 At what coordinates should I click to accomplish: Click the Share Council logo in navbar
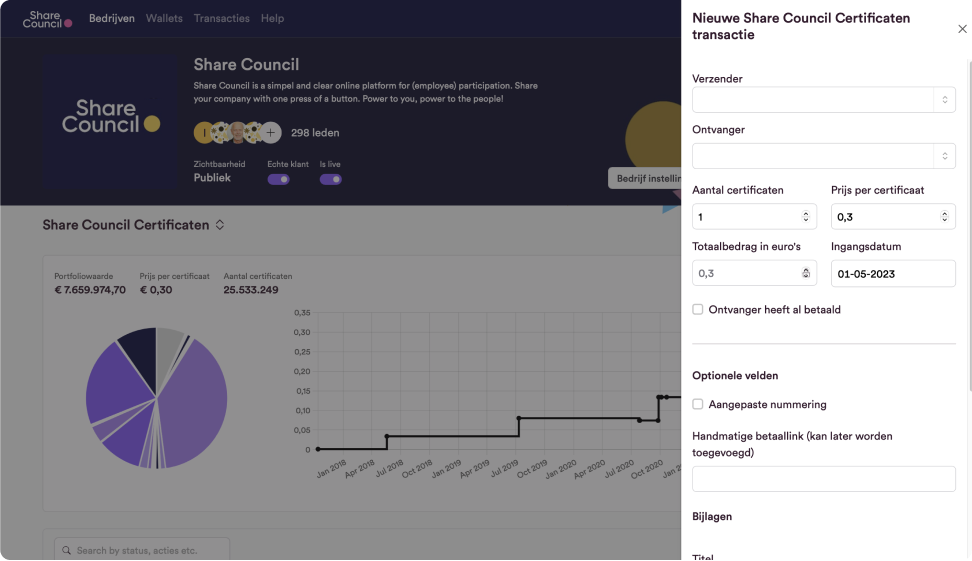[x=47, y=19]
